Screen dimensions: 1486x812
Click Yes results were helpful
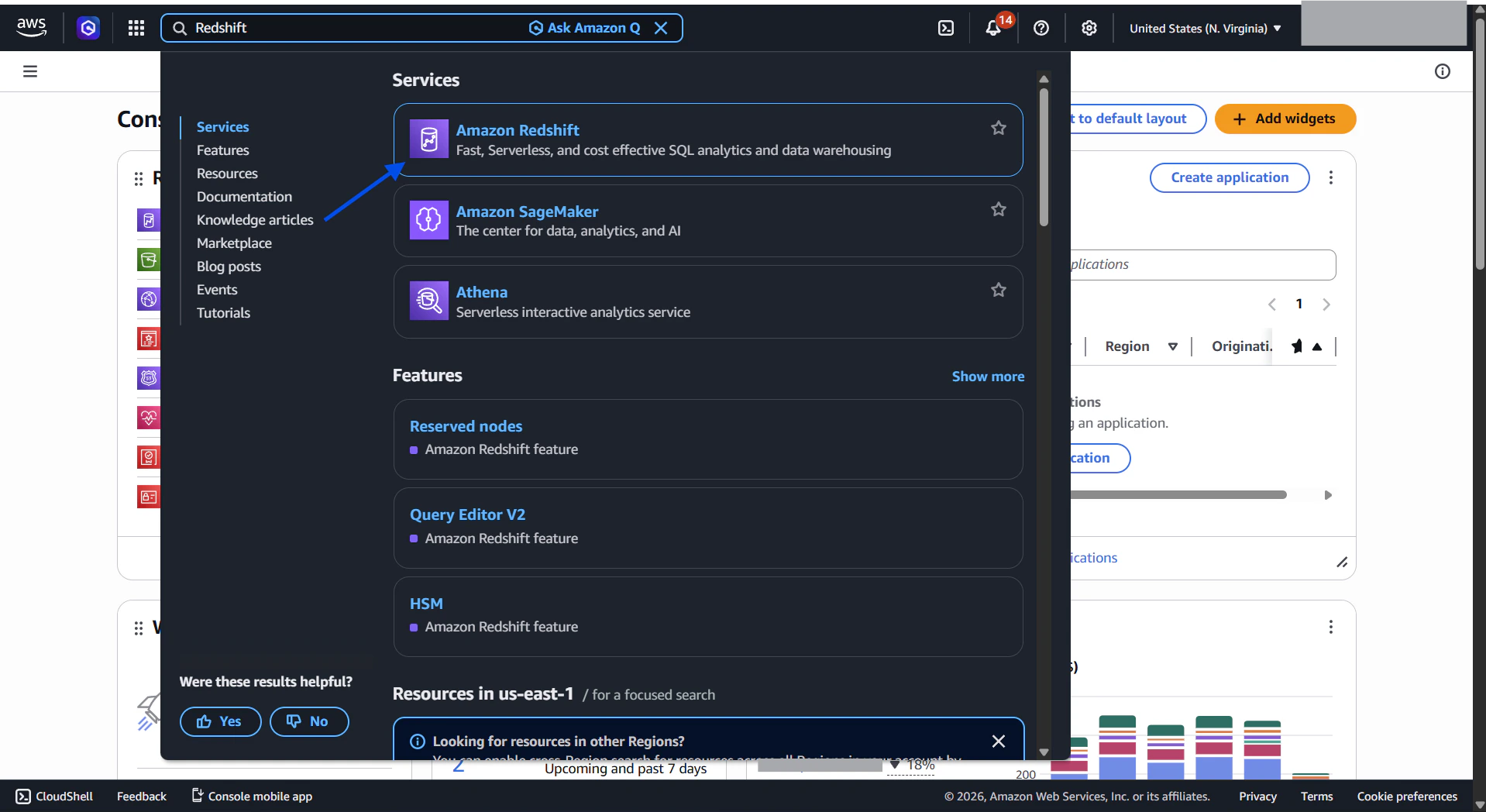pyautogui.click(x=220, y=721)
